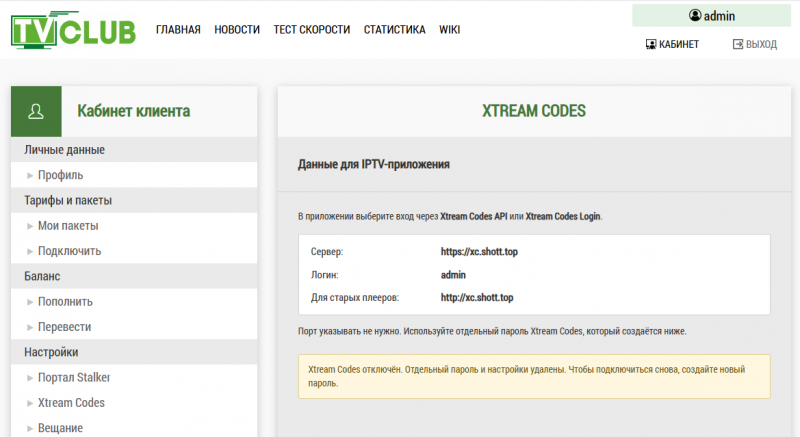Open the Статистика page

(394, 30)
